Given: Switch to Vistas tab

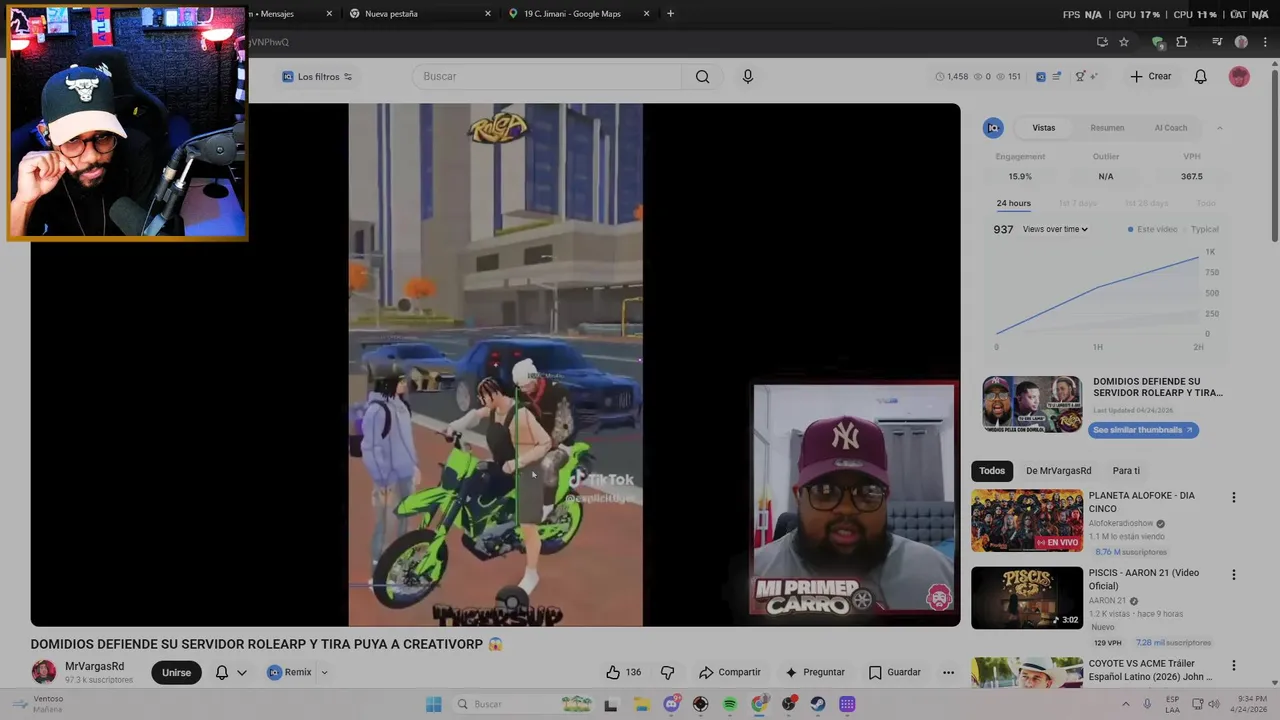Looking at the screenshot, I should (1043, 128).
